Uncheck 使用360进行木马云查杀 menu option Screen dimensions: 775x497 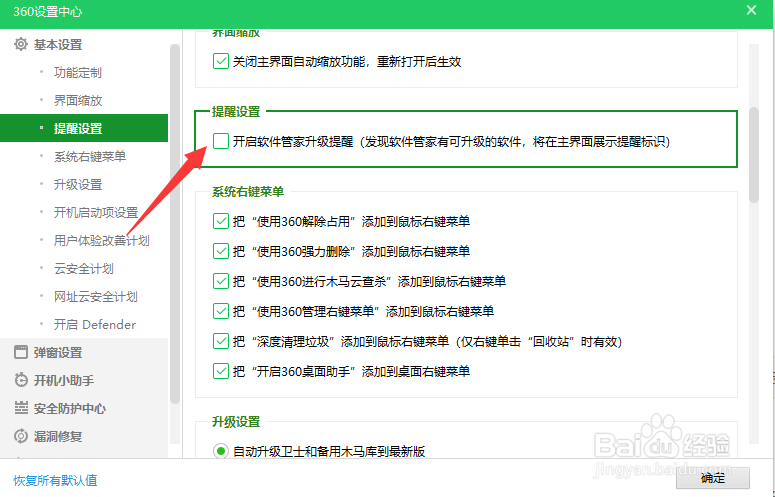(220, 281)
